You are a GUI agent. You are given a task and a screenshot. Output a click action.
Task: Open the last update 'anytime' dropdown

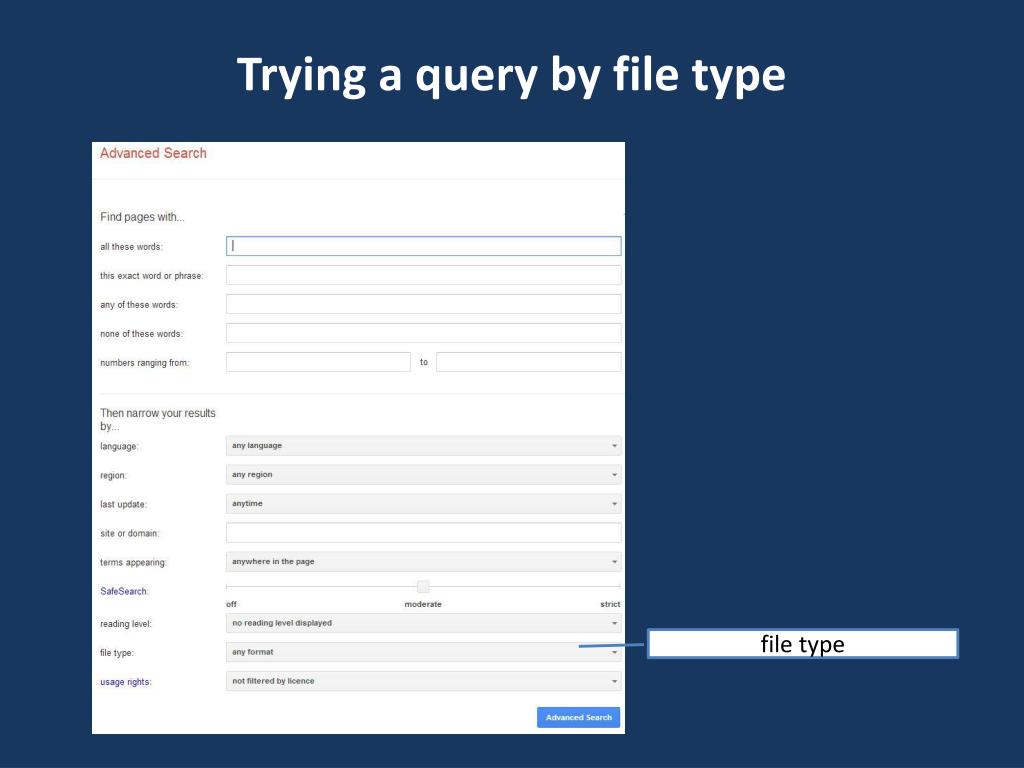coord(423,504)
